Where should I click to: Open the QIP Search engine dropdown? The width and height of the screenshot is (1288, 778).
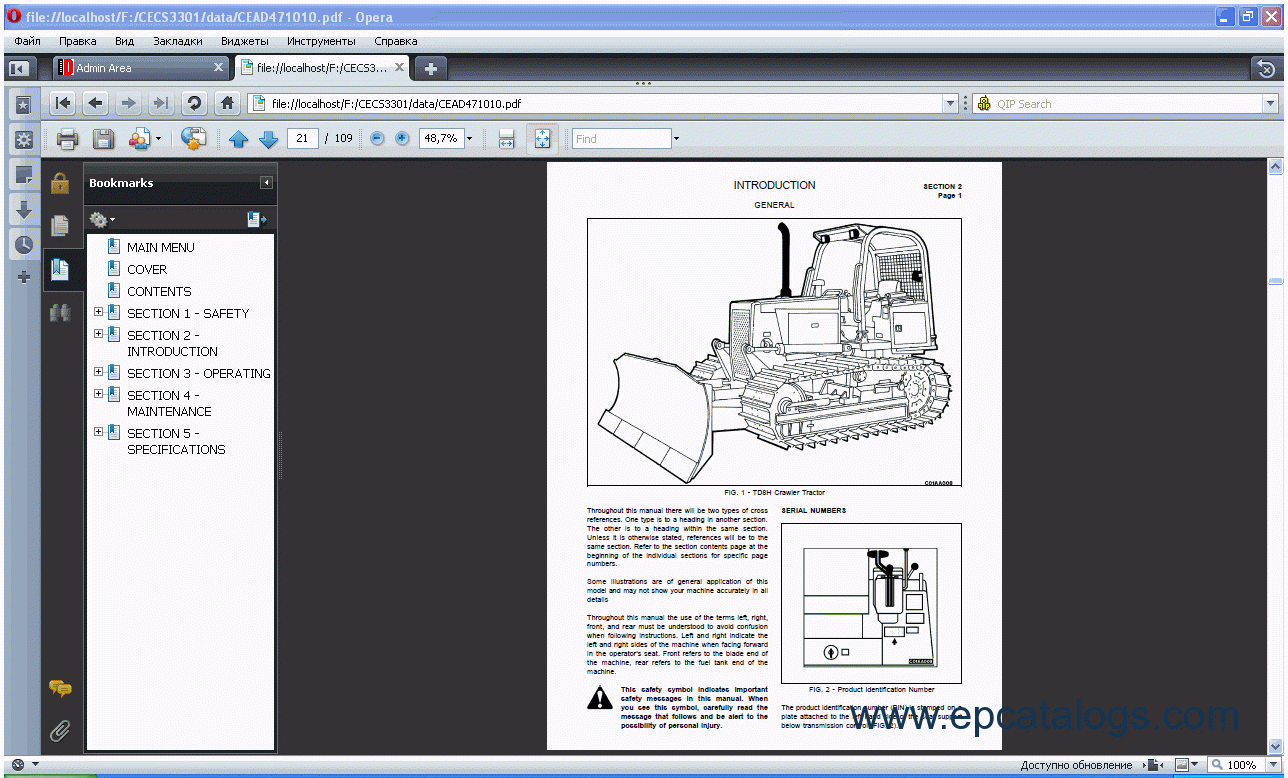tap(1270, 104)
